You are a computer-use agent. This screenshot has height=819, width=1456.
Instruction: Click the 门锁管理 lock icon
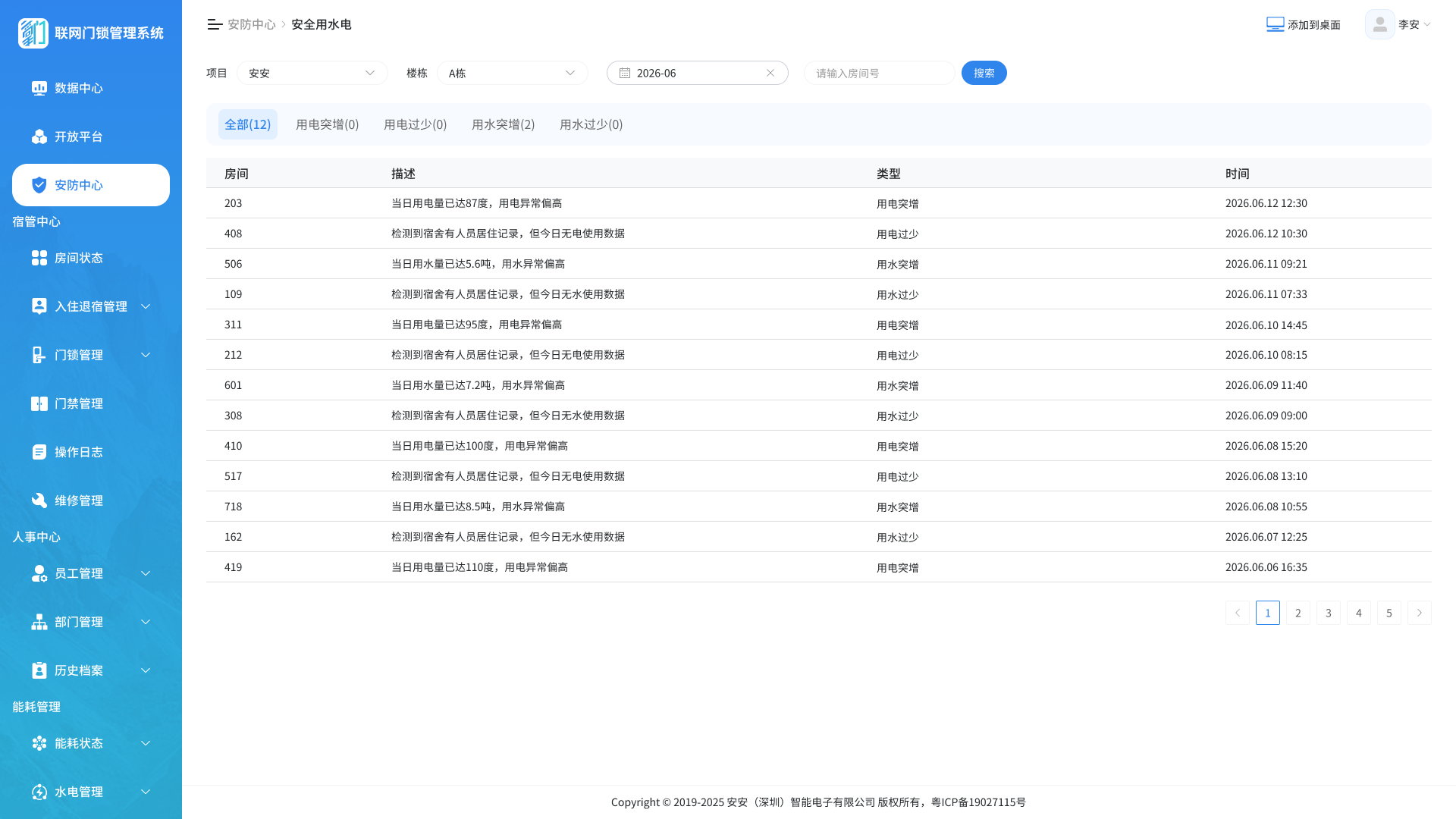(x=39, y=355)
